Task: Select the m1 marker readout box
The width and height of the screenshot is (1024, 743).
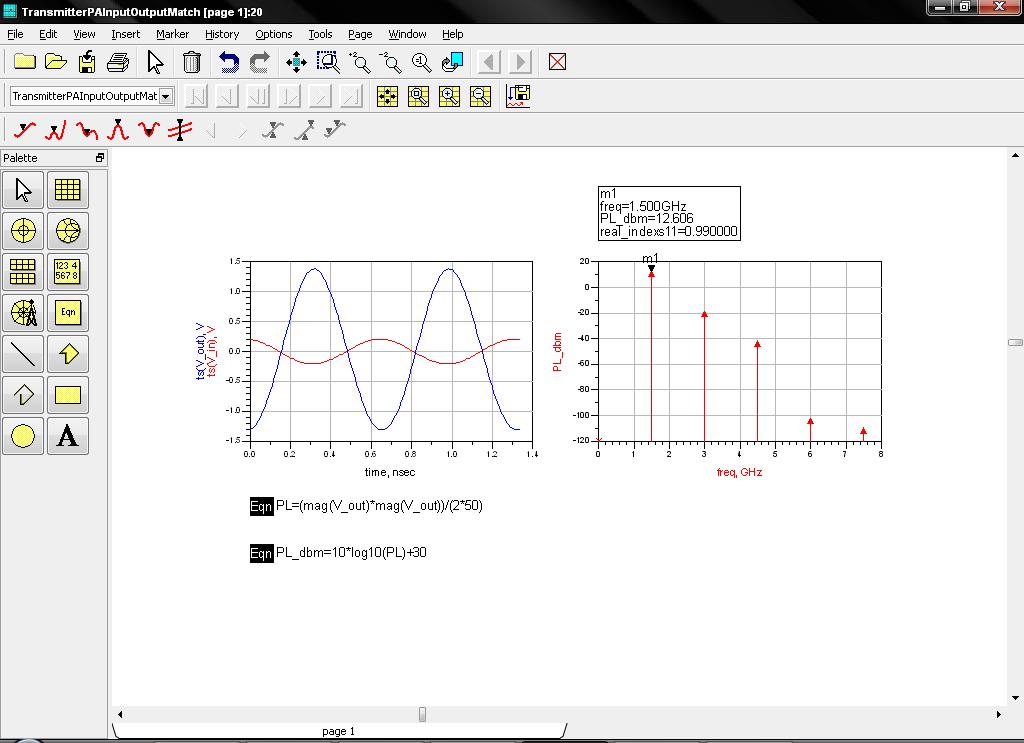Action: point(669,213)
